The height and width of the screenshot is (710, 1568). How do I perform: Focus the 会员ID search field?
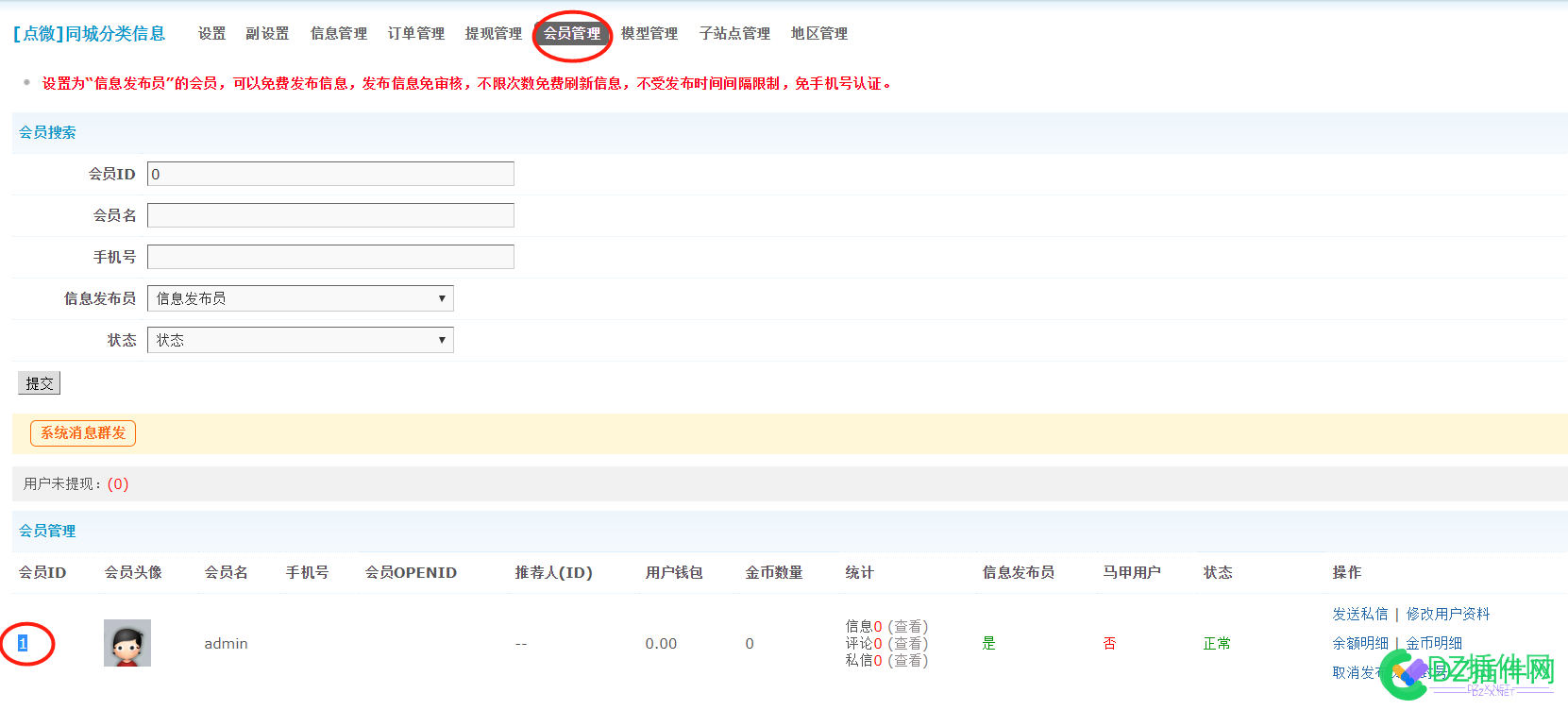[330, 174]
